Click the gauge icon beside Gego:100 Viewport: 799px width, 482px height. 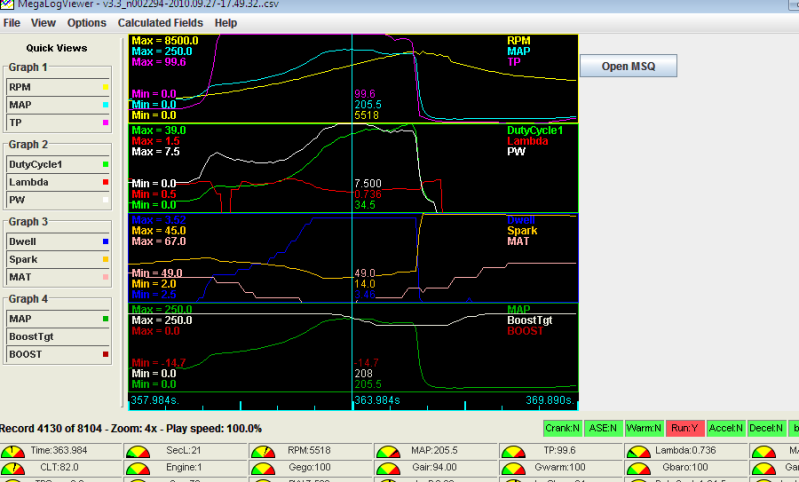pyautogui.click(x=262, y=467)
